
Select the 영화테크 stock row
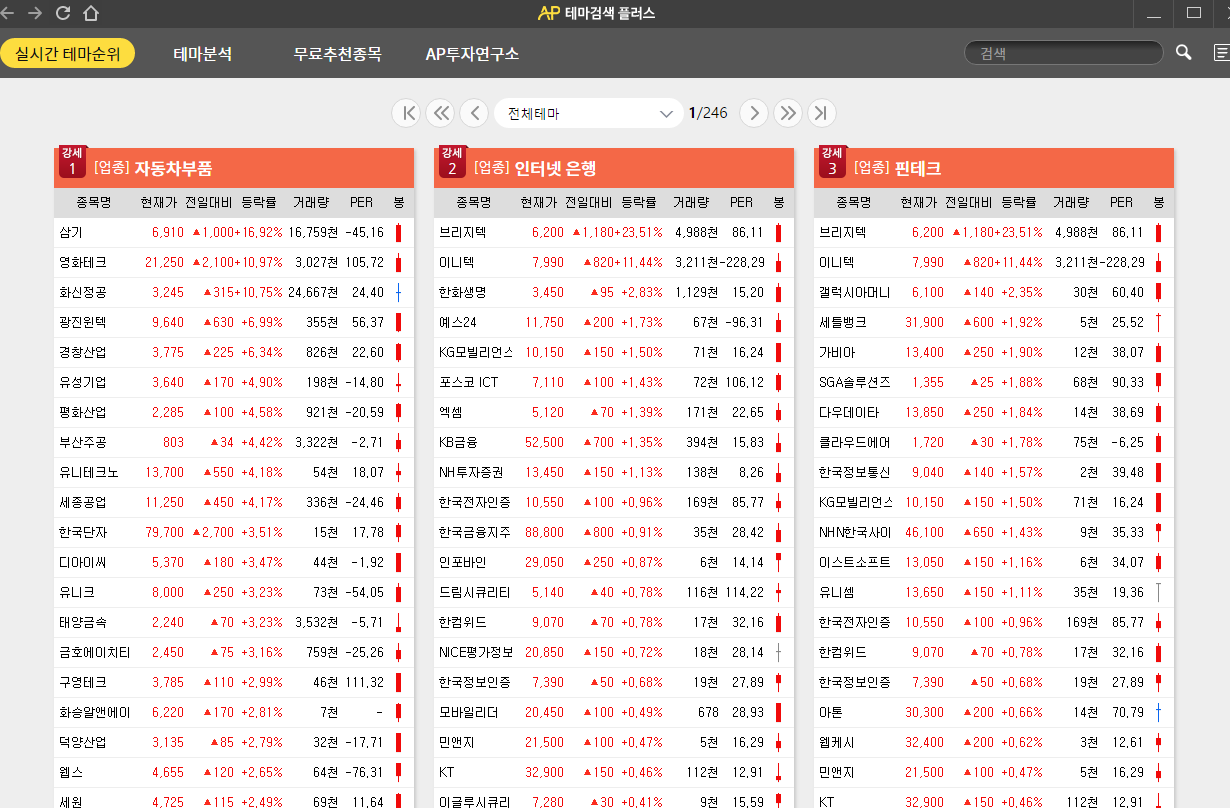(x=234, y=263)
